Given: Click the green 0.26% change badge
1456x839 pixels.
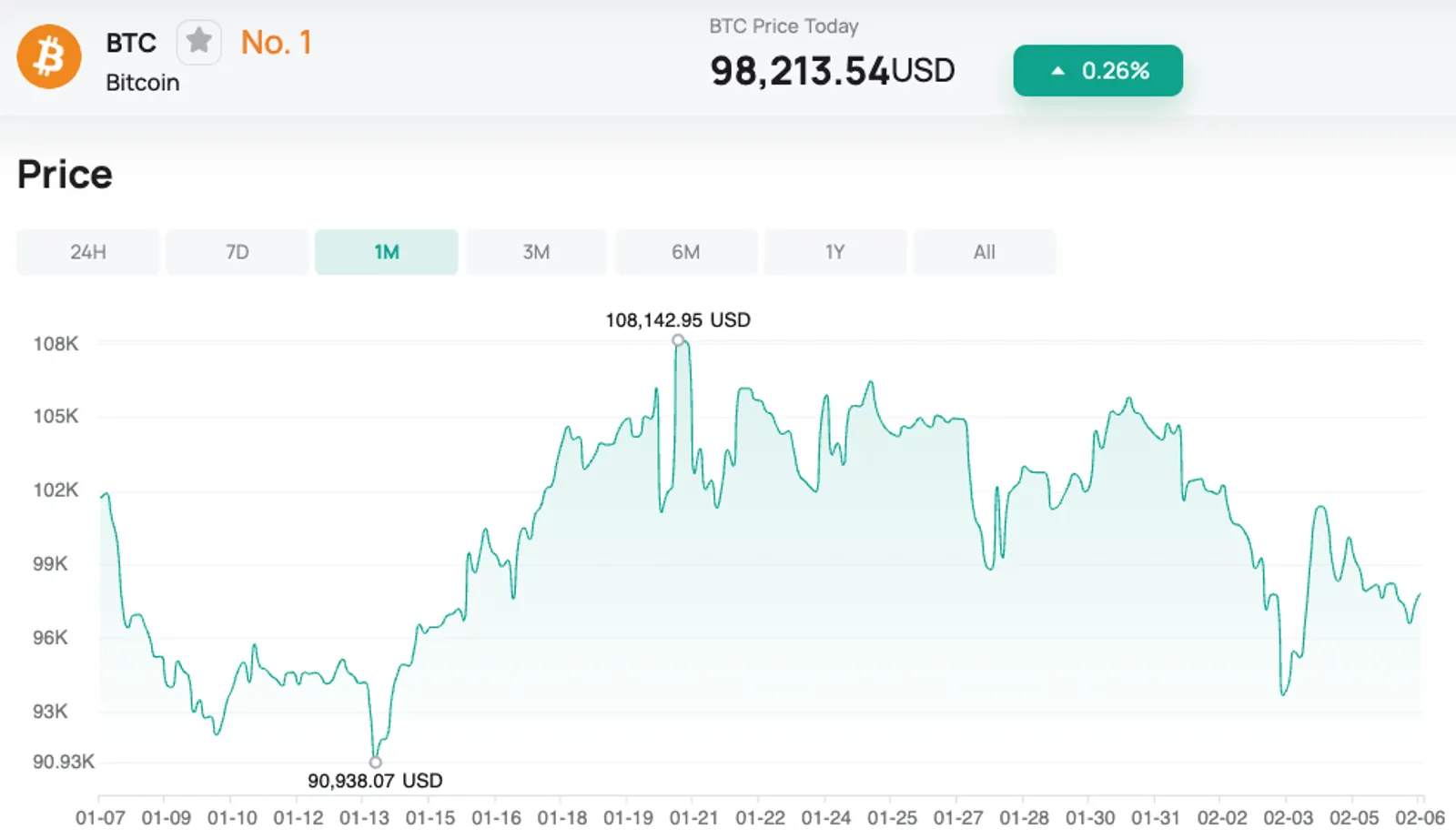Looking at the screenshot, I should [1098, 71].
